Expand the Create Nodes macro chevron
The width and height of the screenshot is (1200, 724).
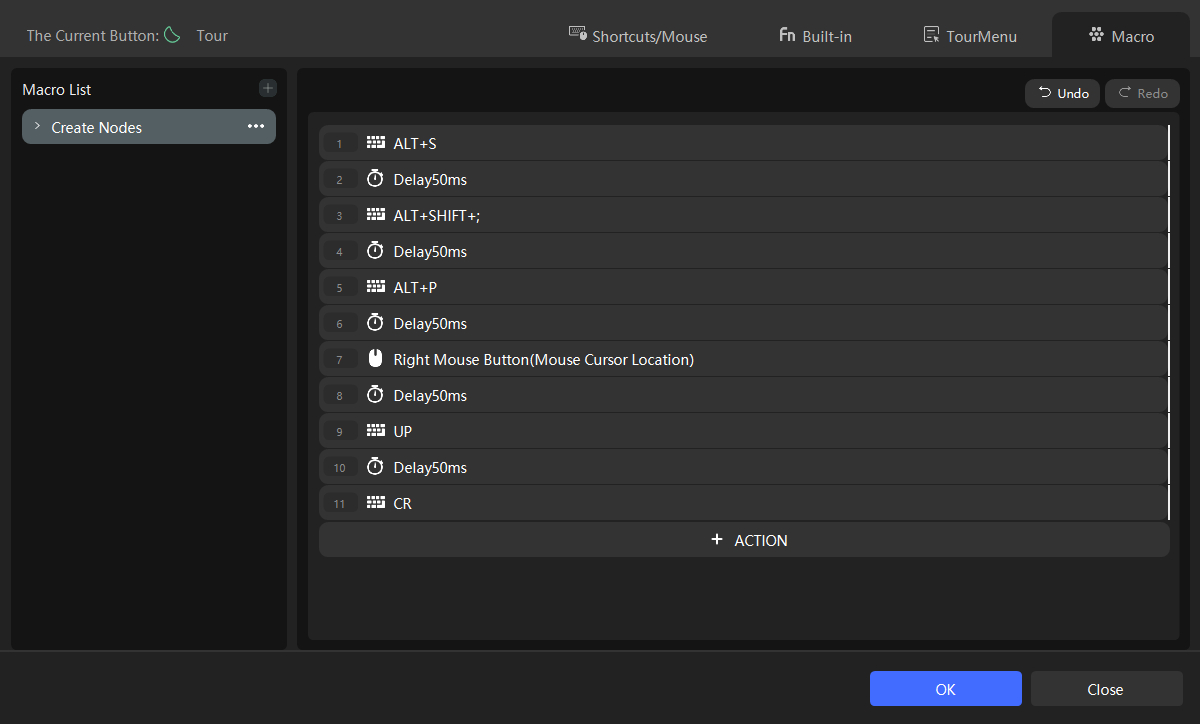[37, 127]
